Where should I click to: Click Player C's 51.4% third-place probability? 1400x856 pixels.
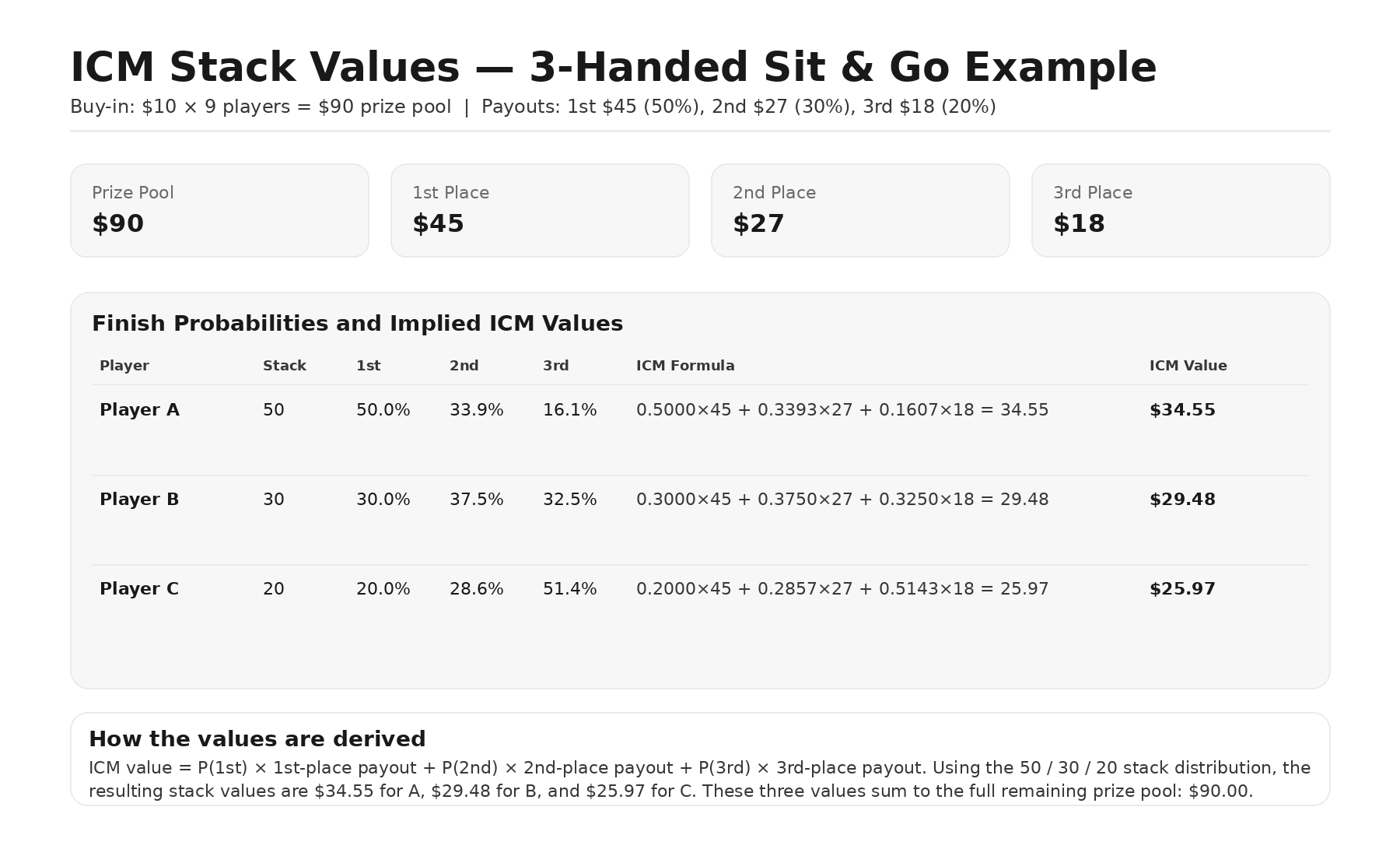click(569, 589)
